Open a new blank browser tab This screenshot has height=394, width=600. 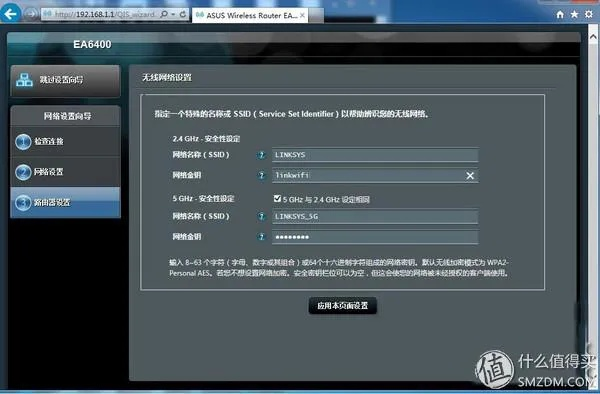(316, 15)
